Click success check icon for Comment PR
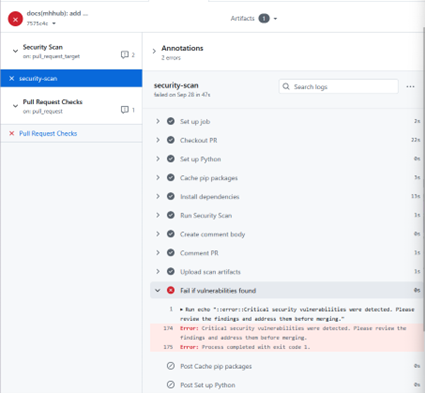The width and height of the screenshot is (425, 393). tap(171, 253)
